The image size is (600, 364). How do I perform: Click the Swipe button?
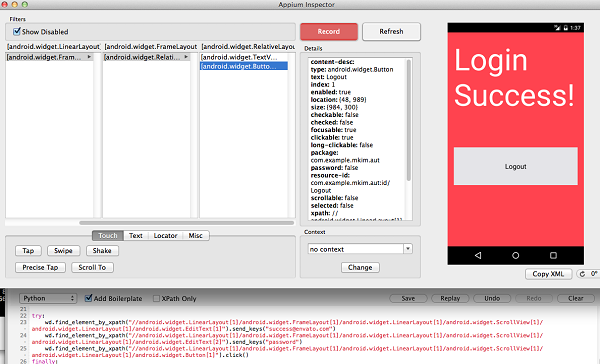(64, 251)
